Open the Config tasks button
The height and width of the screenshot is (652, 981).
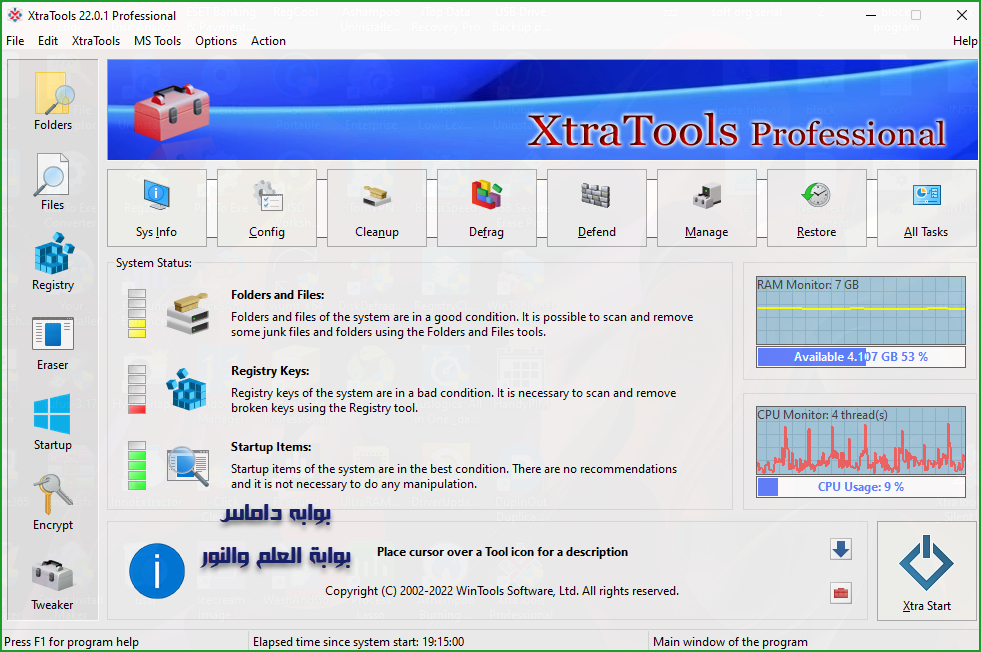click(267, 208)
